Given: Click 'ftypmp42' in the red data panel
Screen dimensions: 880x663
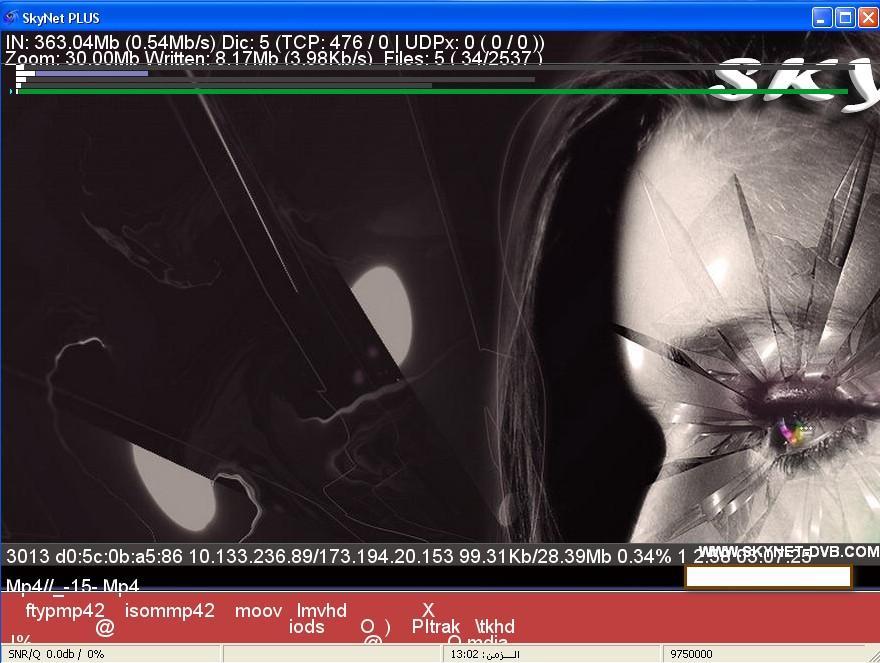Looking at the screenshot, I should [x=65, y=610].
